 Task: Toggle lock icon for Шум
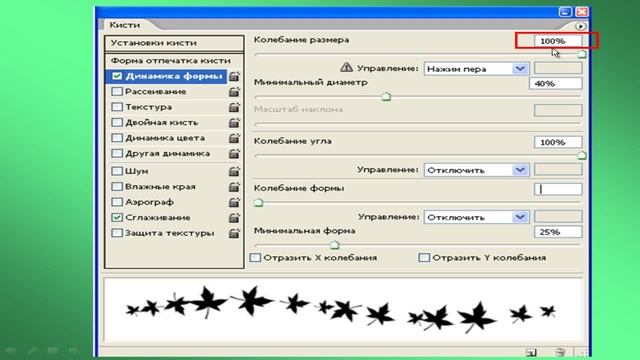(234, 171)
